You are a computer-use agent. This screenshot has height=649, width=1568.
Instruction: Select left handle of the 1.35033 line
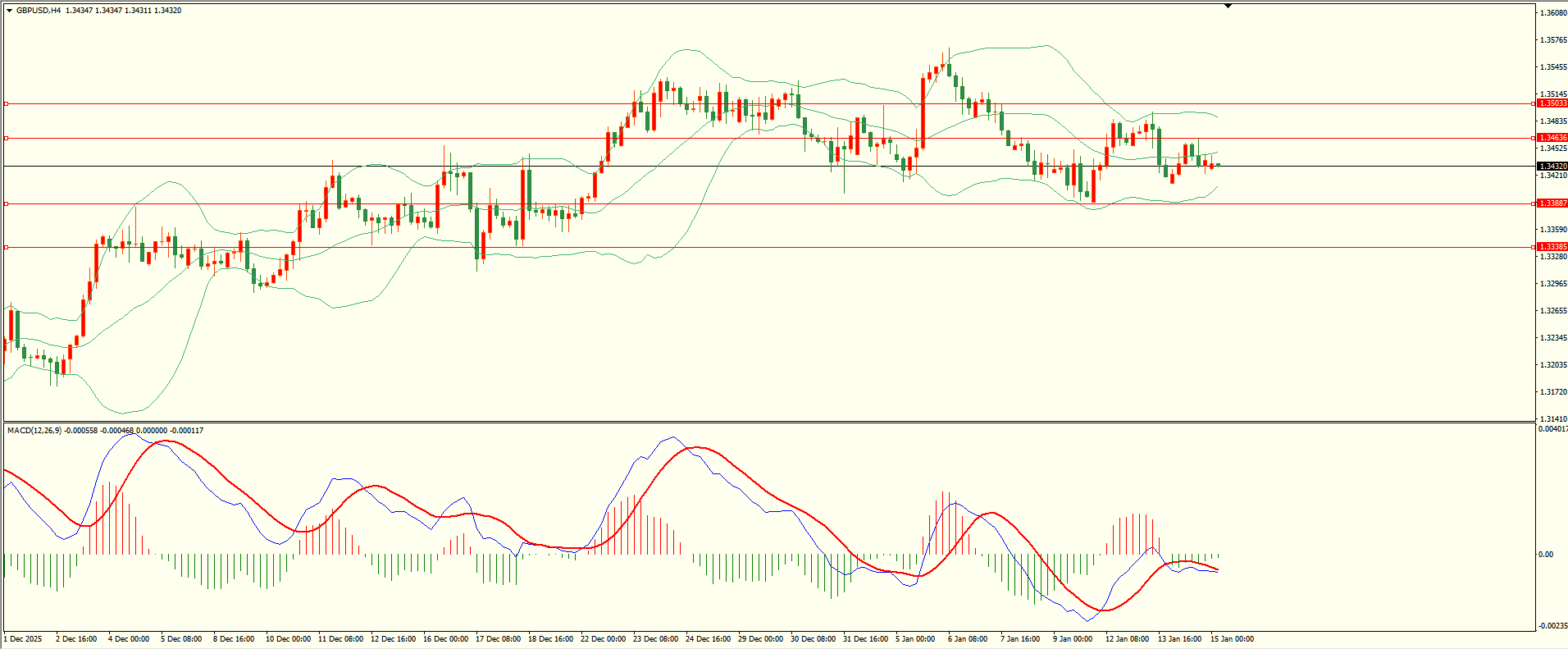point(7,104)
